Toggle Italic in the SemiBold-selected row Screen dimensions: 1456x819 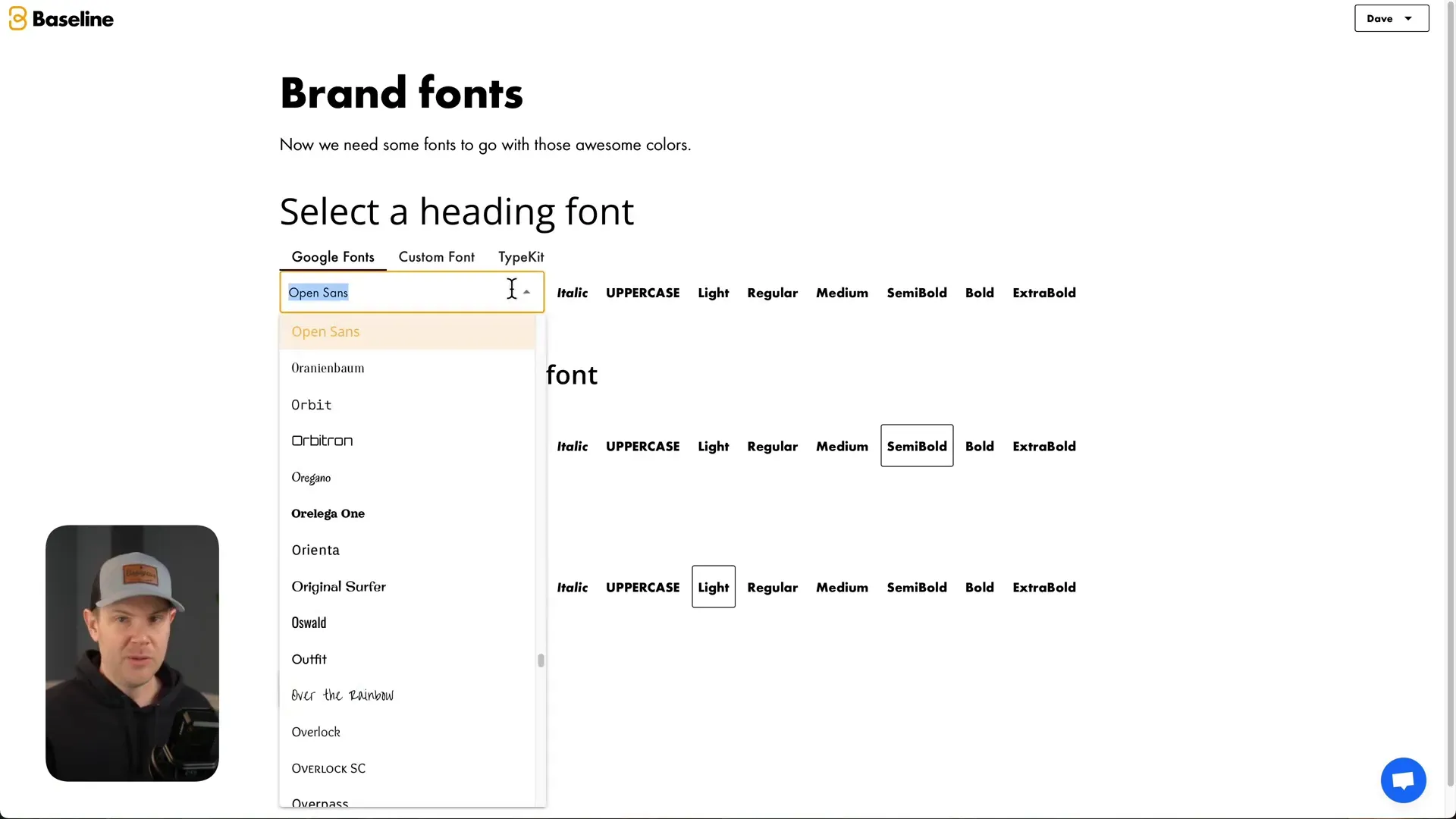[x=572, y=446]
